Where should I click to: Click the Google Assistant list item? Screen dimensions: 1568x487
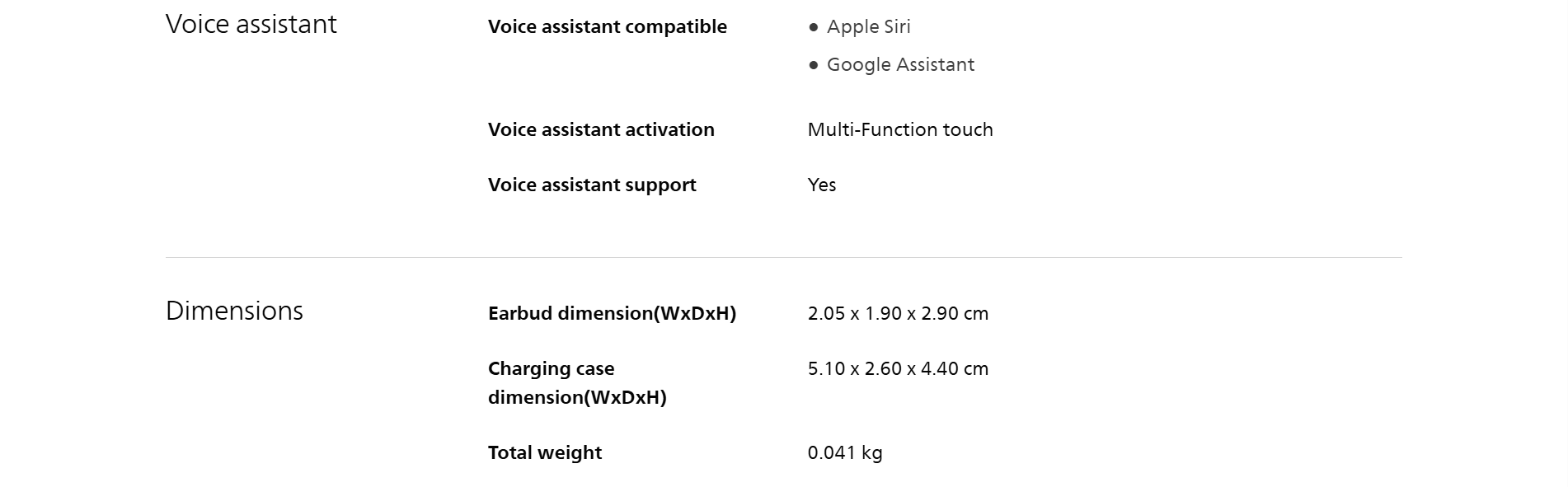pos(900,64)
